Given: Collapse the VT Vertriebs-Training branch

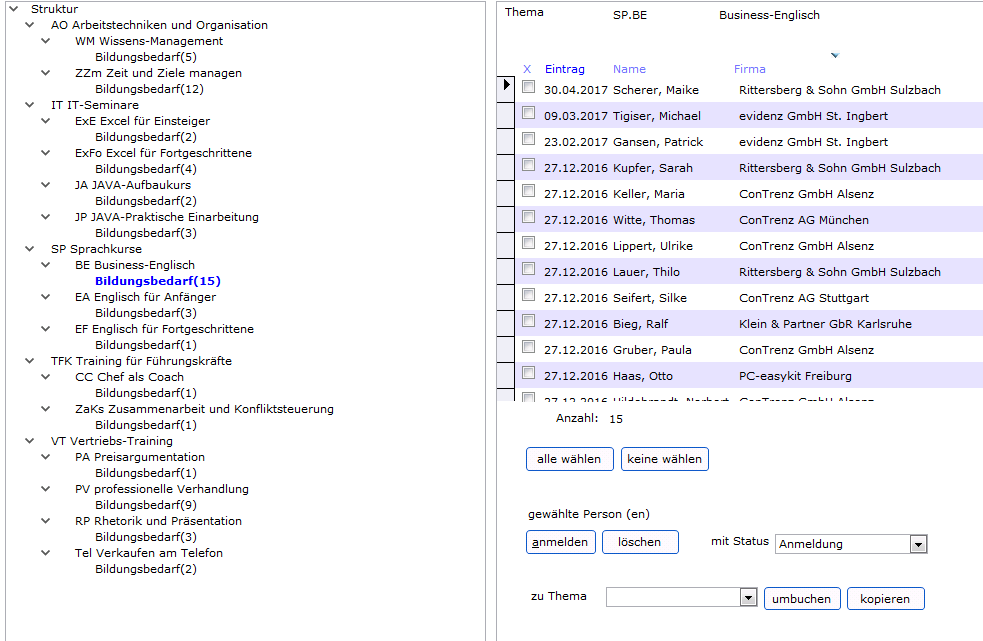Looking at the screenshot, I should pyautogui.click(x=29, y=441).
